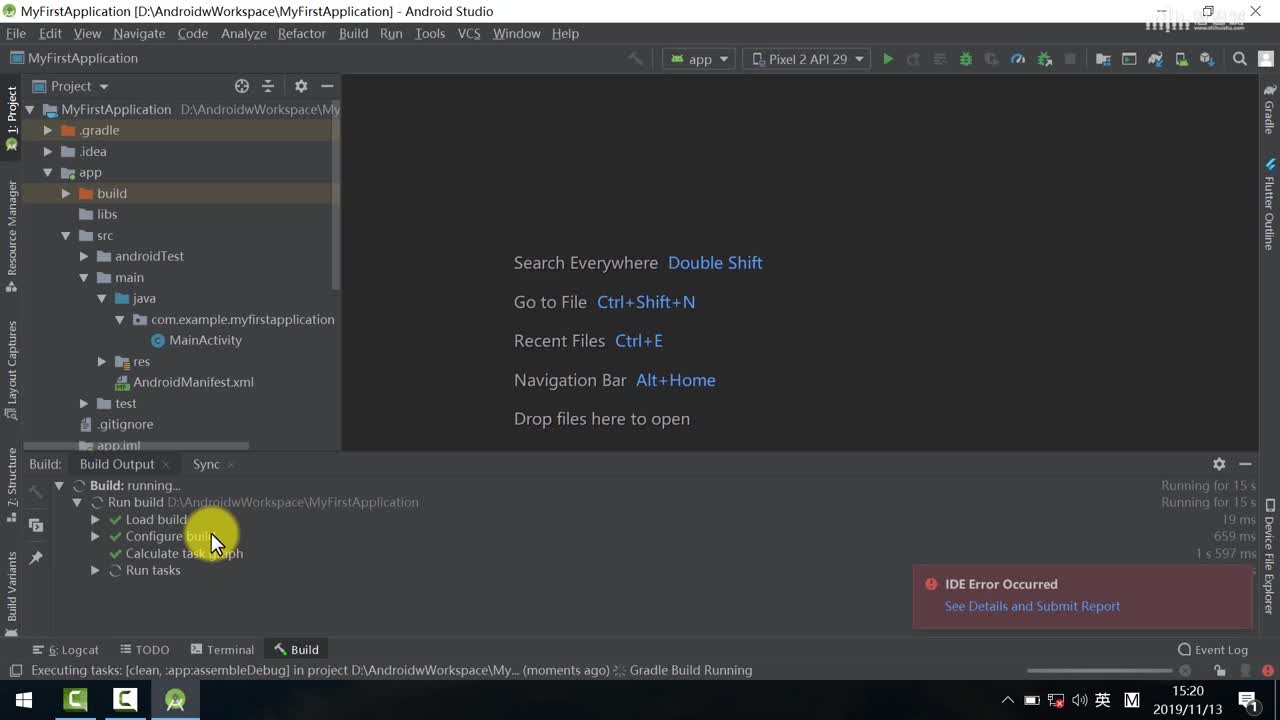The width and height of the screenshot is (1280, 720).
Task: Open the Project Structure icon in the toolbar
Action: coord(1103,59)
